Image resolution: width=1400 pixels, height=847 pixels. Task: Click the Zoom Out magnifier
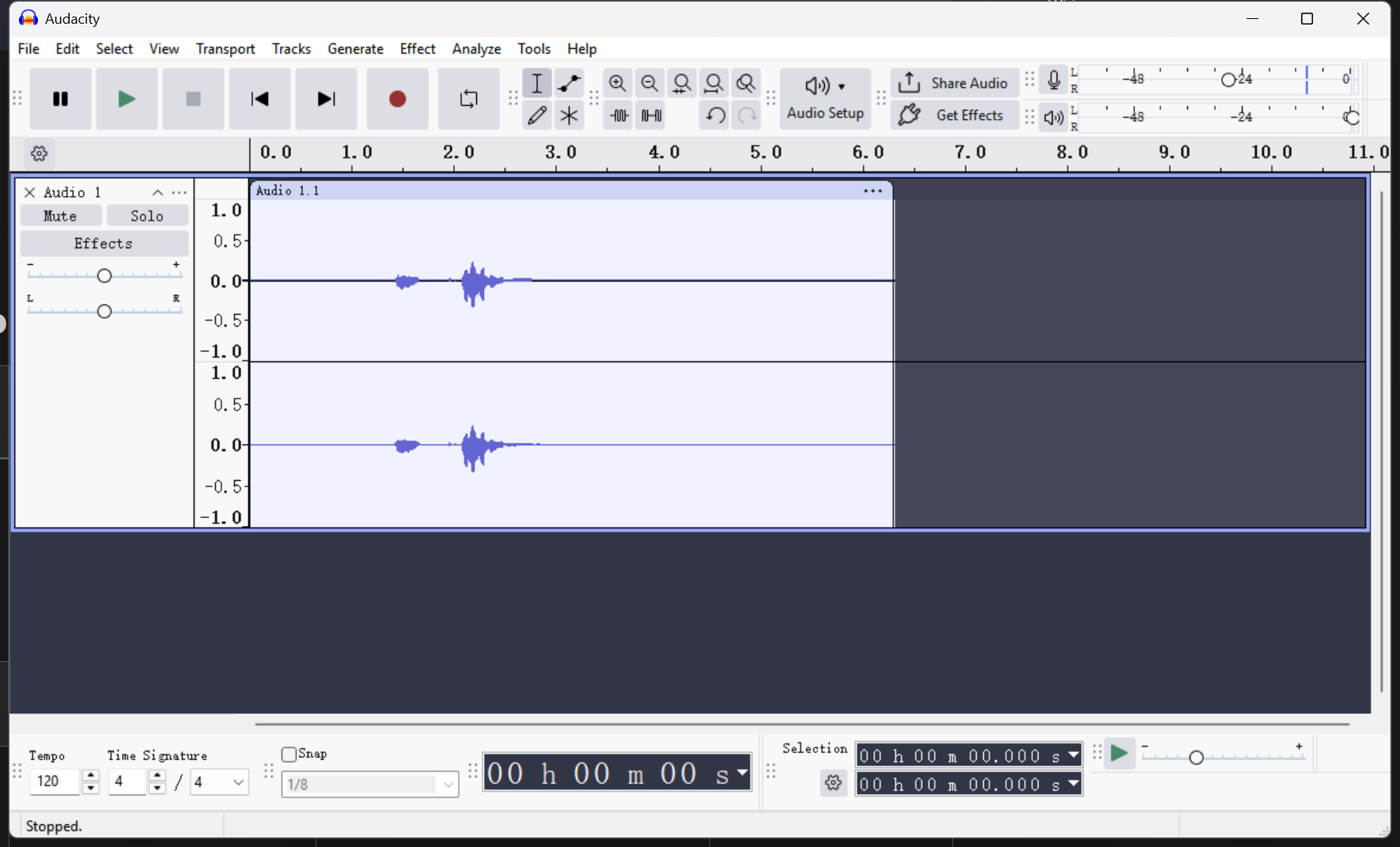(x=649, y=83)
